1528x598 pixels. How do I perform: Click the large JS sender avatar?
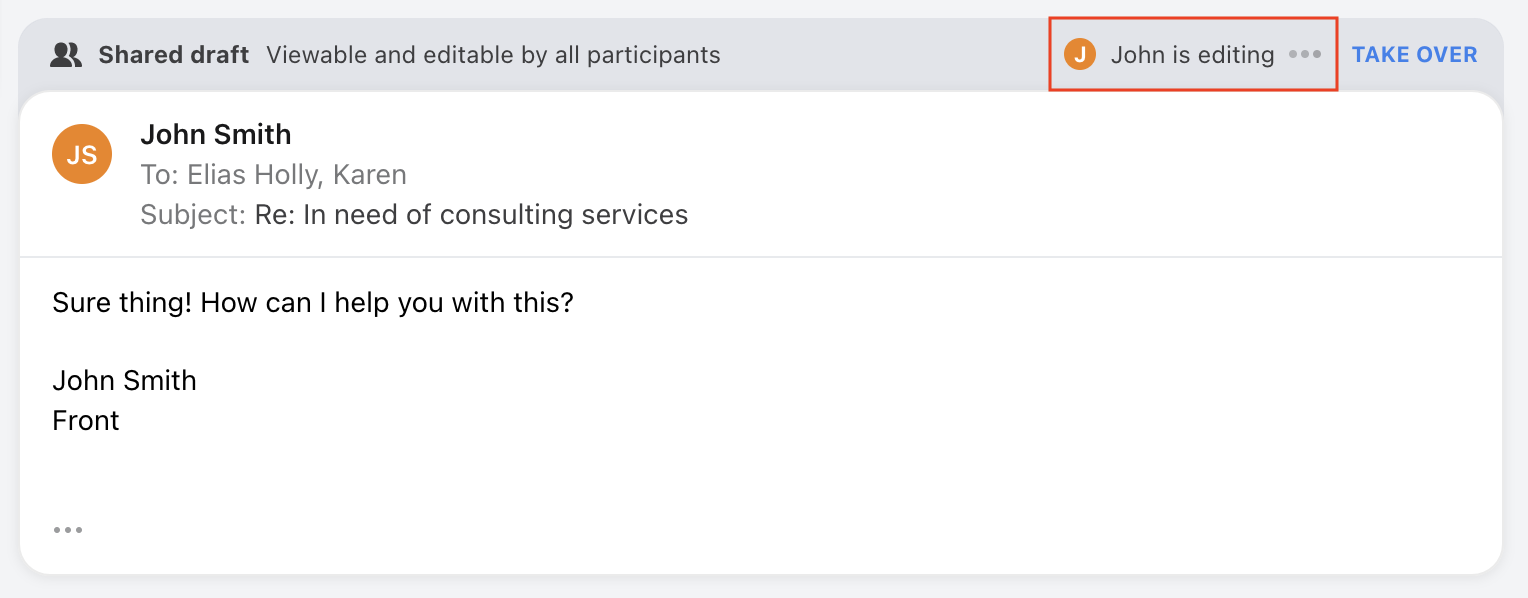82,154
